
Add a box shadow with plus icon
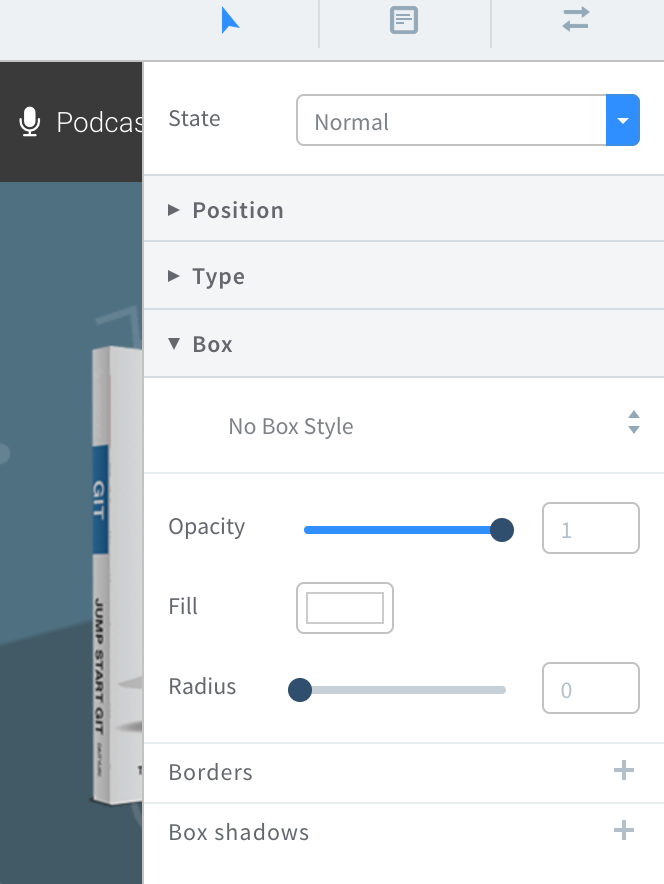(624, 830)
